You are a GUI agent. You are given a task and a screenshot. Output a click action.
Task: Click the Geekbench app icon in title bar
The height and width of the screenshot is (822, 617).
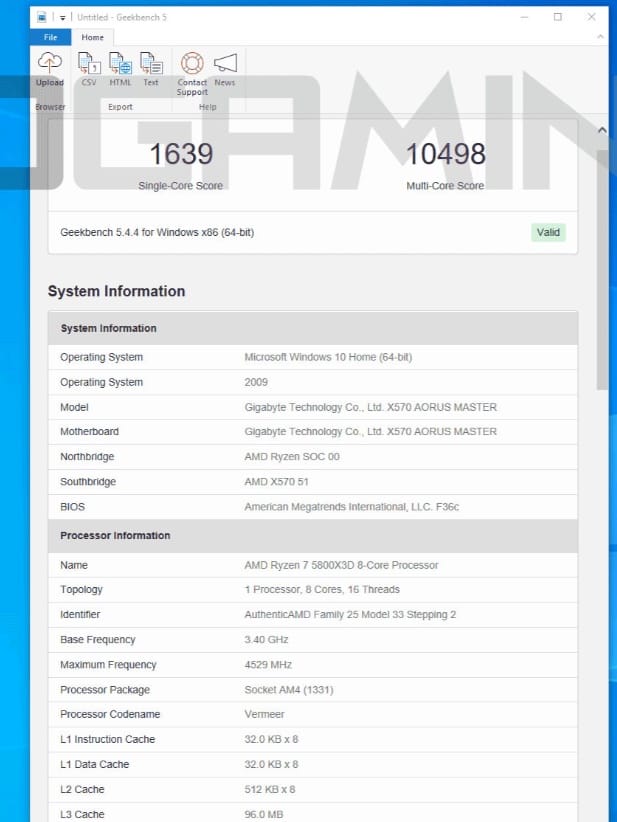click(x=41, y=17)
